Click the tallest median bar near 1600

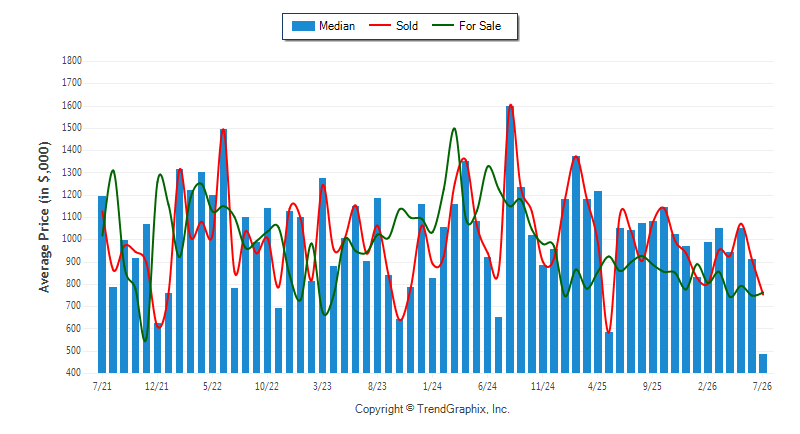[510, 239]
